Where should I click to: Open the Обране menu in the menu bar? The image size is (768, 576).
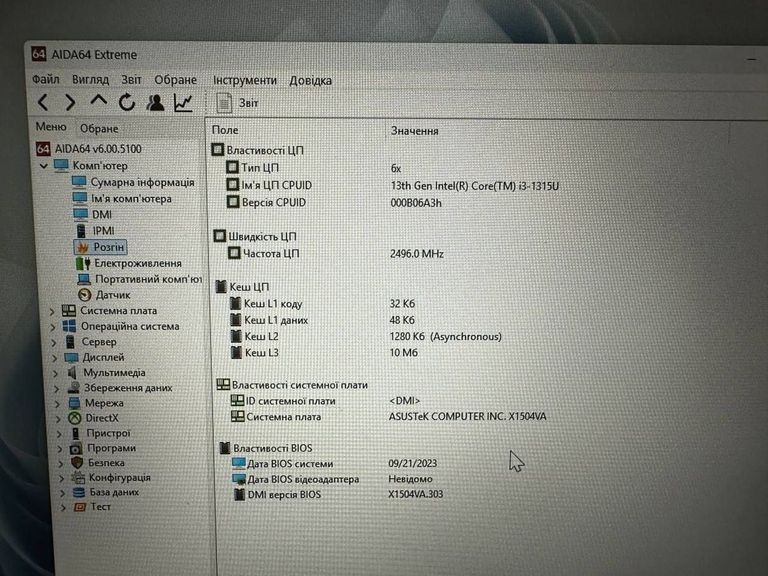click(175, 80)
